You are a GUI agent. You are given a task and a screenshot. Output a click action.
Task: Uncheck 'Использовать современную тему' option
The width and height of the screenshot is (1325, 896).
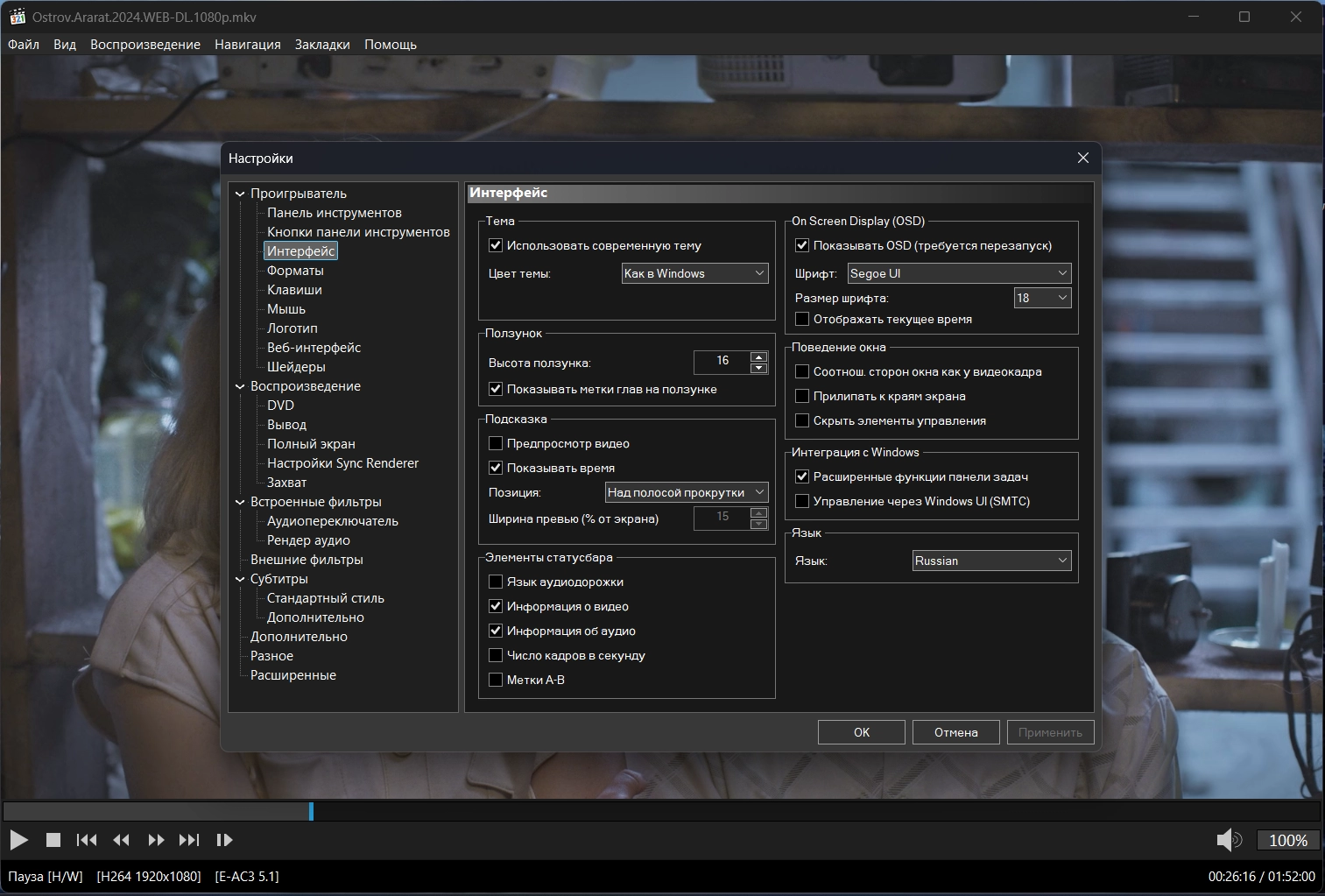pyautogui.click(x=496, y=245)
